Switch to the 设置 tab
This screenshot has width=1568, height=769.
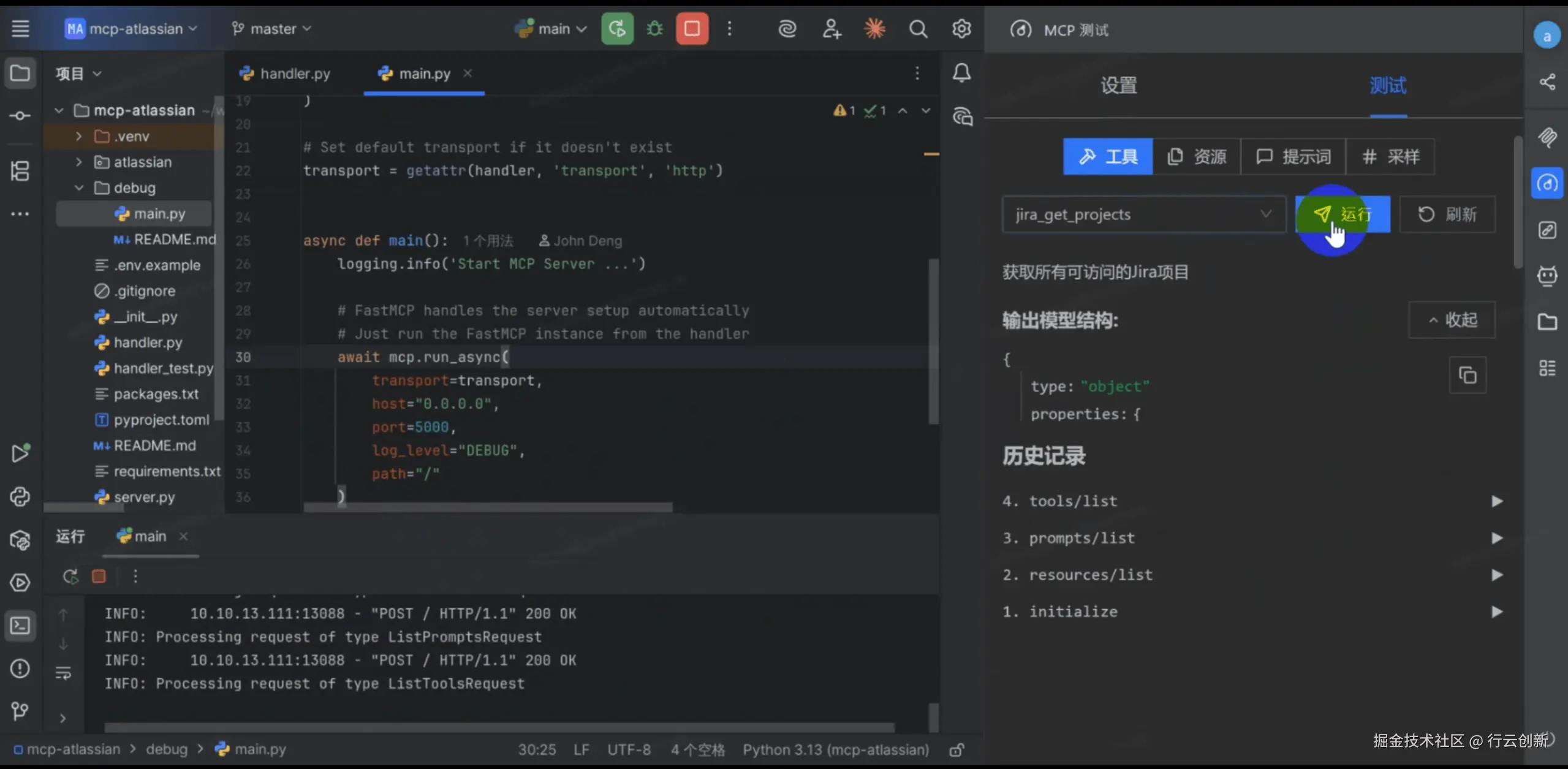1118,85
